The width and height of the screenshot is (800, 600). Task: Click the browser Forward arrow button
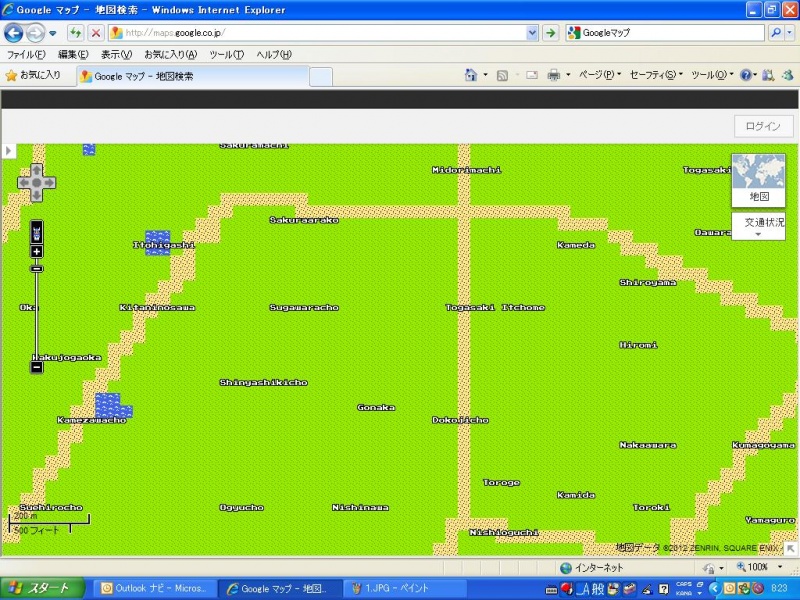pos(35,33)
